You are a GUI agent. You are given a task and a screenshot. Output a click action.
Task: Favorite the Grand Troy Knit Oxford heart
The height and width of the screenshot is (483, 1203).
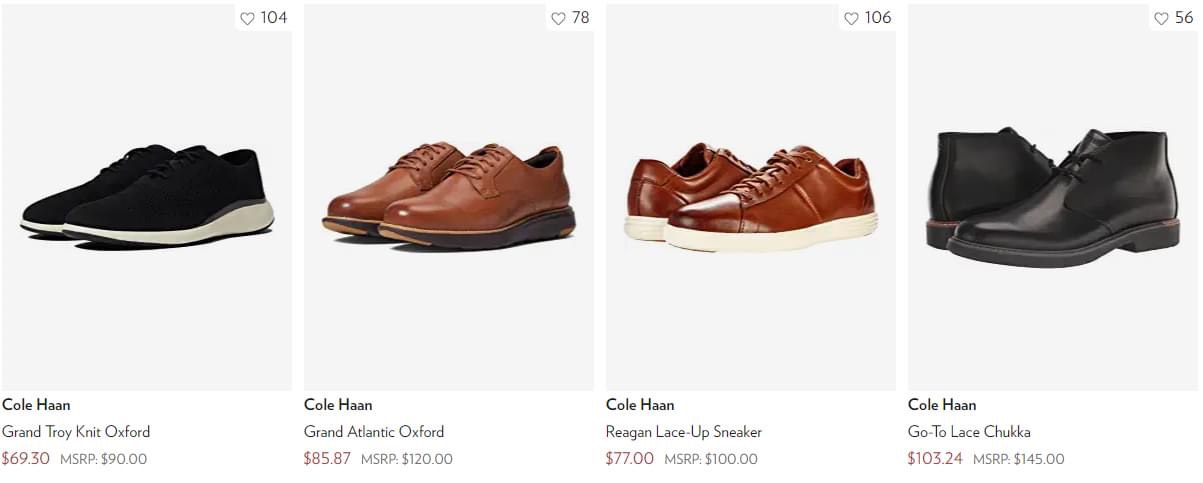click(x=248, y=18)
